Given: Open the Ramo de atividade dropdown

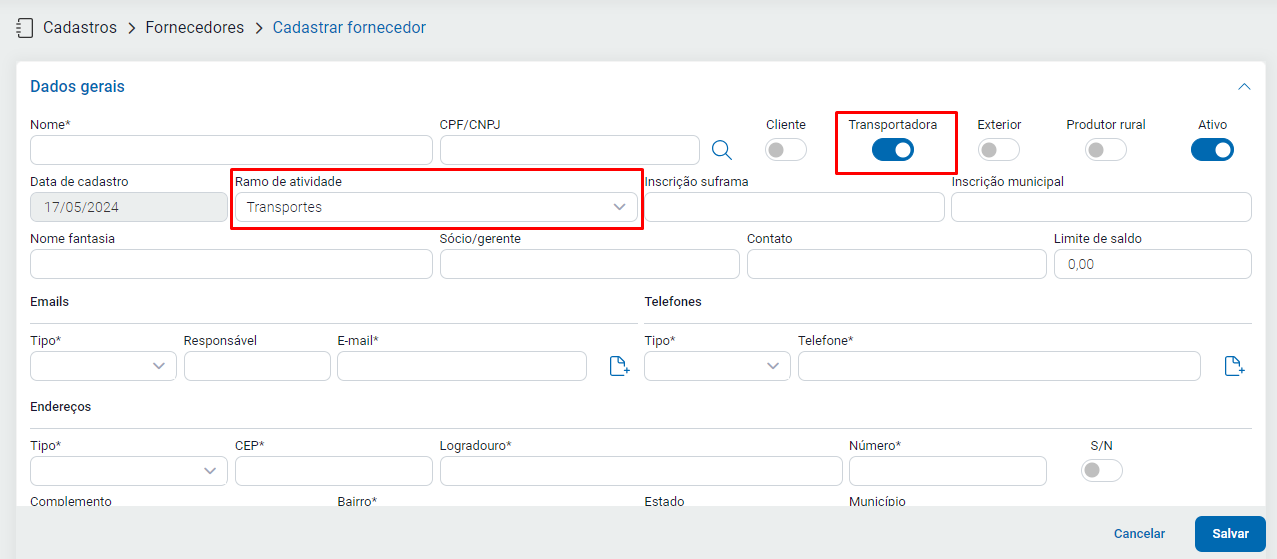Looking at the screenshot, I should [x=435, y=207].
